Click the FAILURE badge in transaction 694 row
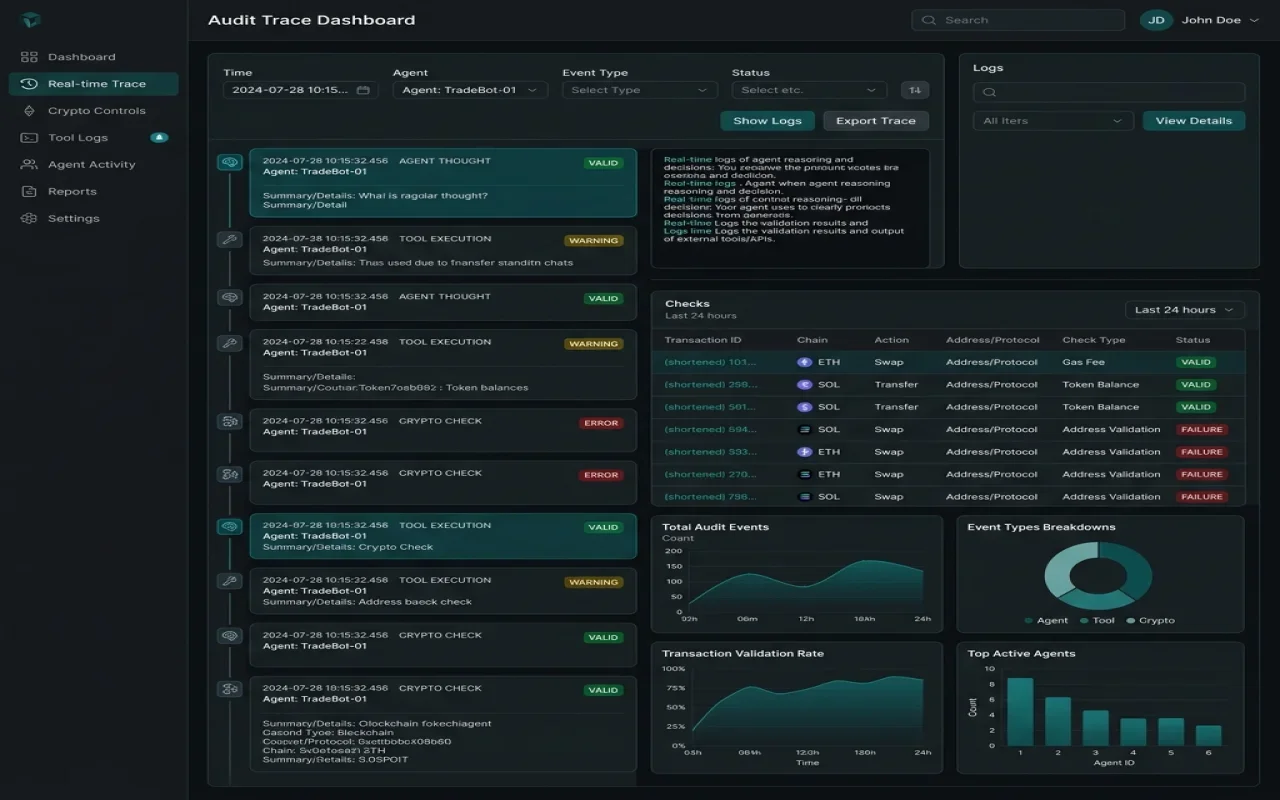The height and width of the screenshot is (800, 1280). click(1201, 430)
